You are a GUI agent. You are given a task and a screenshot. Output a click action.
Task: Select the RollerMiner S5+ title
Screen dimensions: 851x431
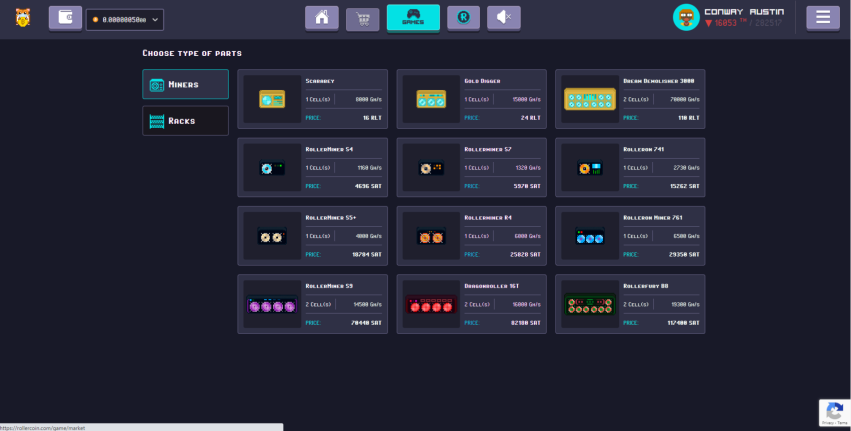[331, 218]
